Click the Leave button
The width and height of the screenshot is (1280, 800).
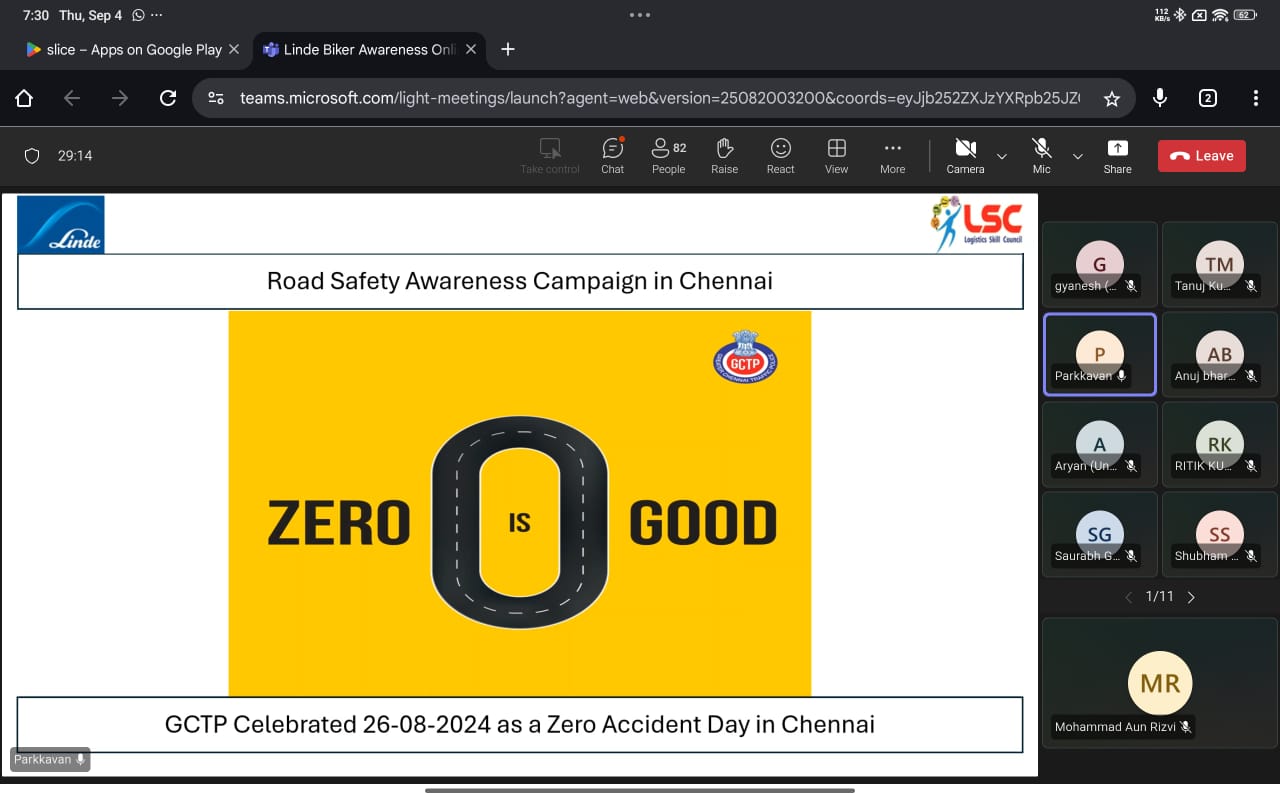point(1201,155)
